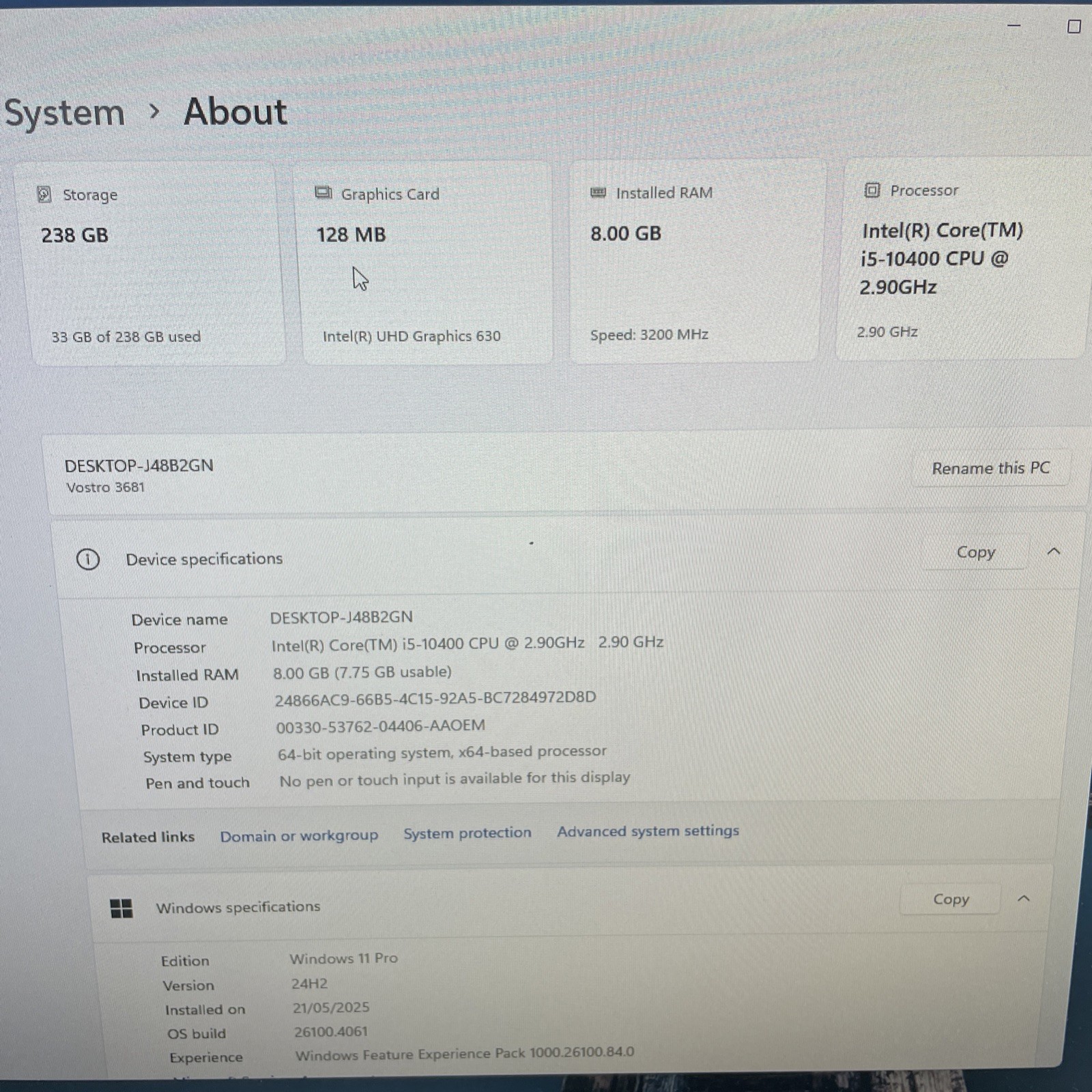This screenshot has width=1092, height=1092.
Task: Select Version value '24H2'
Action: (309, 983)
